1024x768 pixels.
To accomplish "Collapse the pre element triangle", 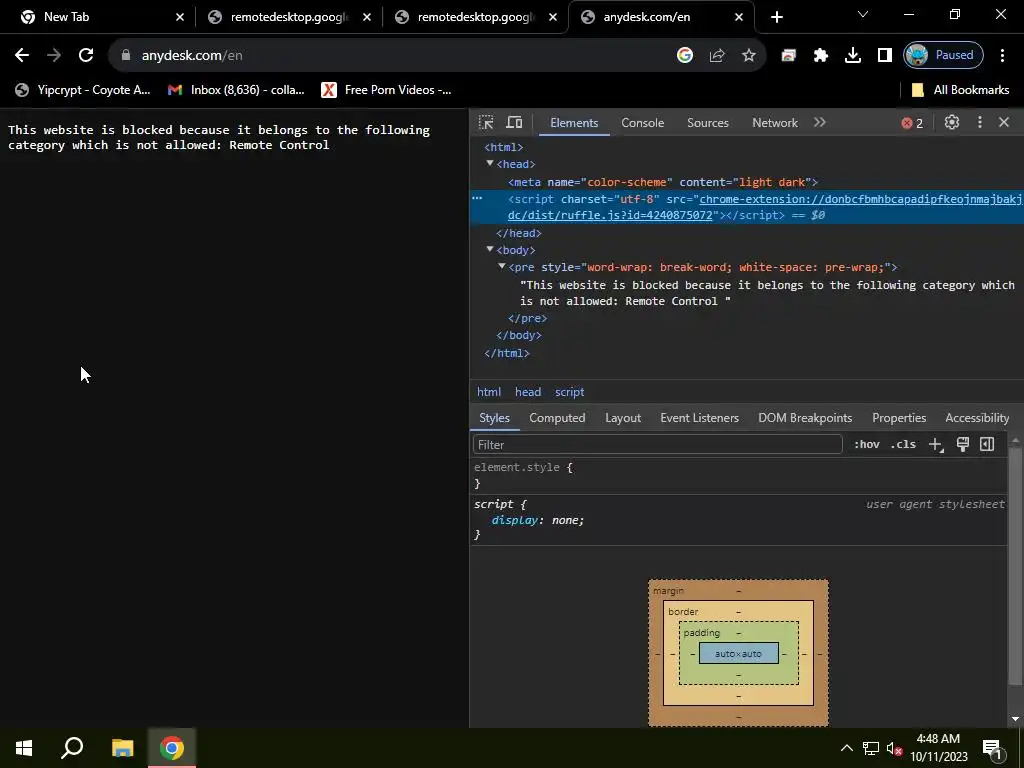I will click(502, 266).
